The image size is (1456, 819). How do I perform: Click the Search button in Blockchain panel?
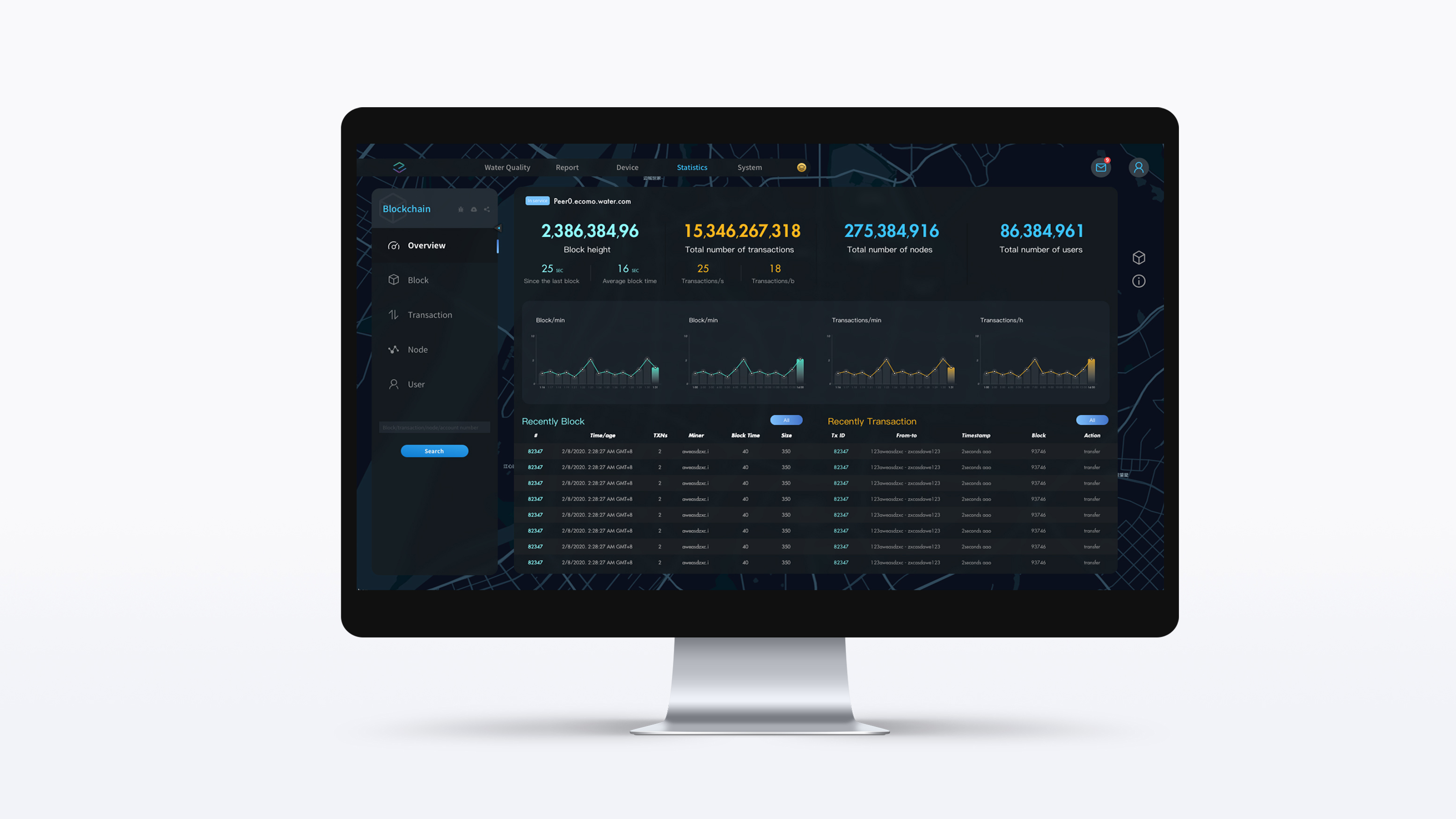[x=434, y=450]
